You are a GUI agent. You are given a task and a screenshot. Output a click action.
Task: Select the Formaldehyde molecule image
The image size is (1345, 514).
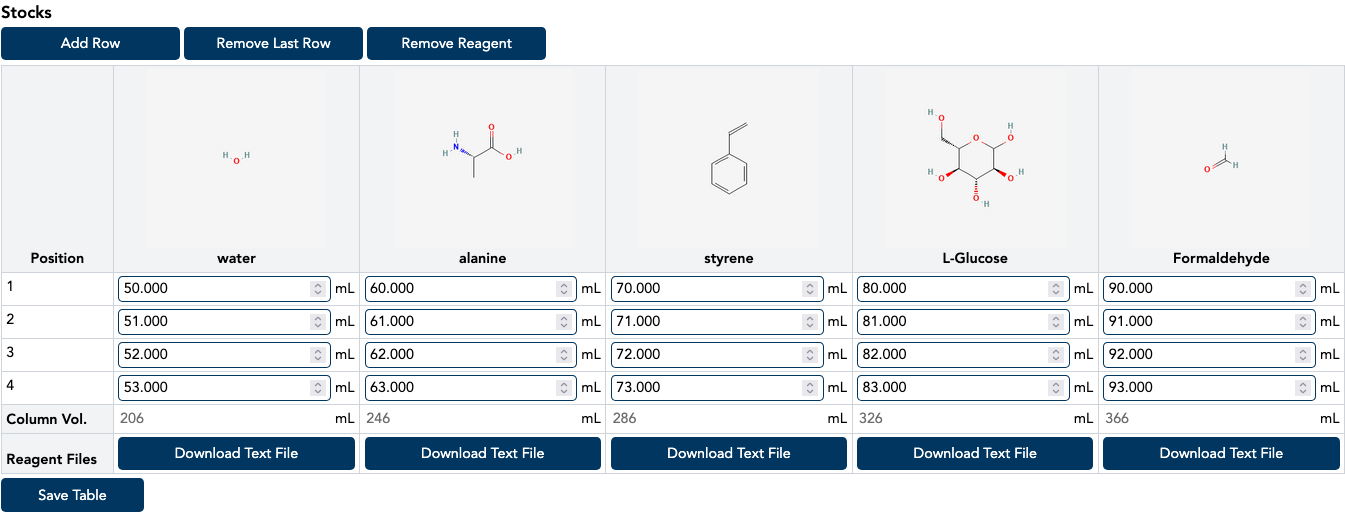(1221, 158)
